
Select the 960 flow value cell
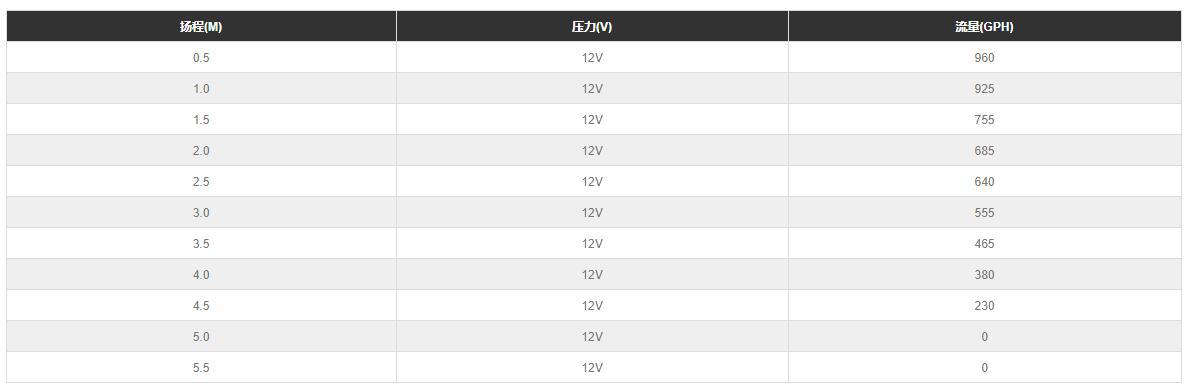[985, 58]
